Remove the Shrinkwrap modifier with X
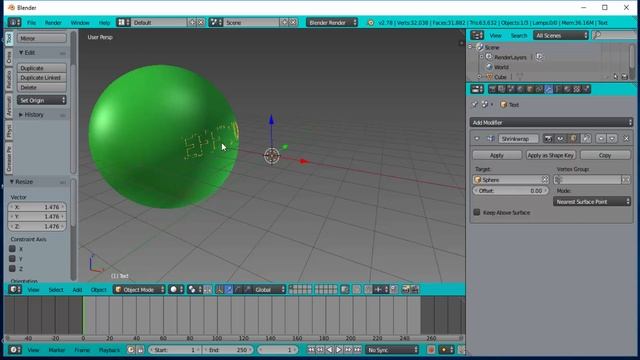 point(627,139)
